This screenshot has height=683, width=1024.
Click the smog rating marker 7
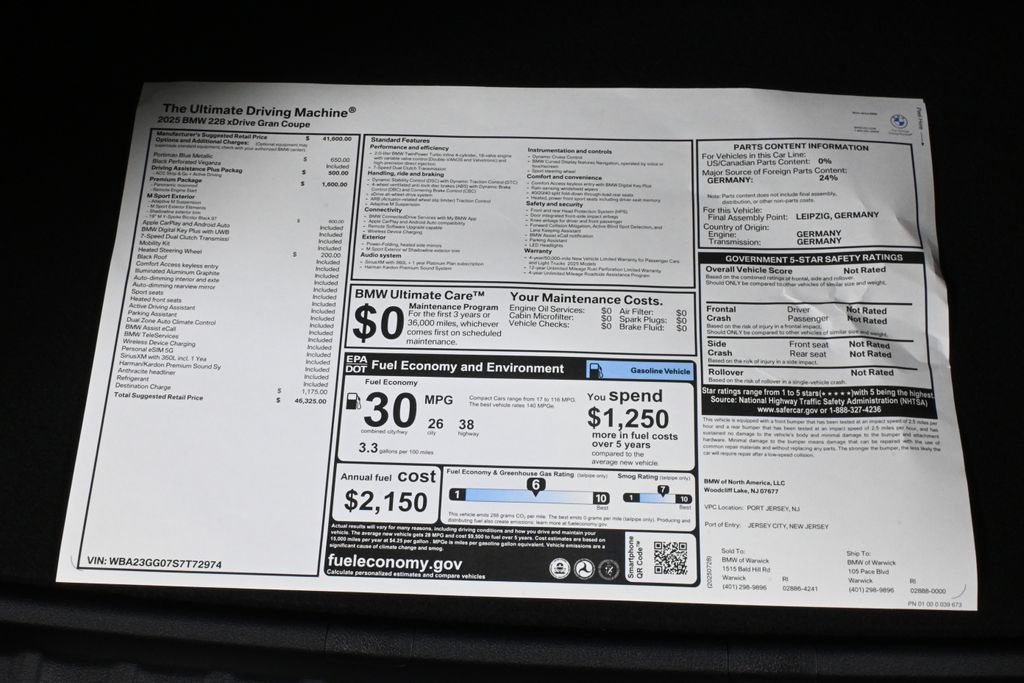[x=662, y=489]
